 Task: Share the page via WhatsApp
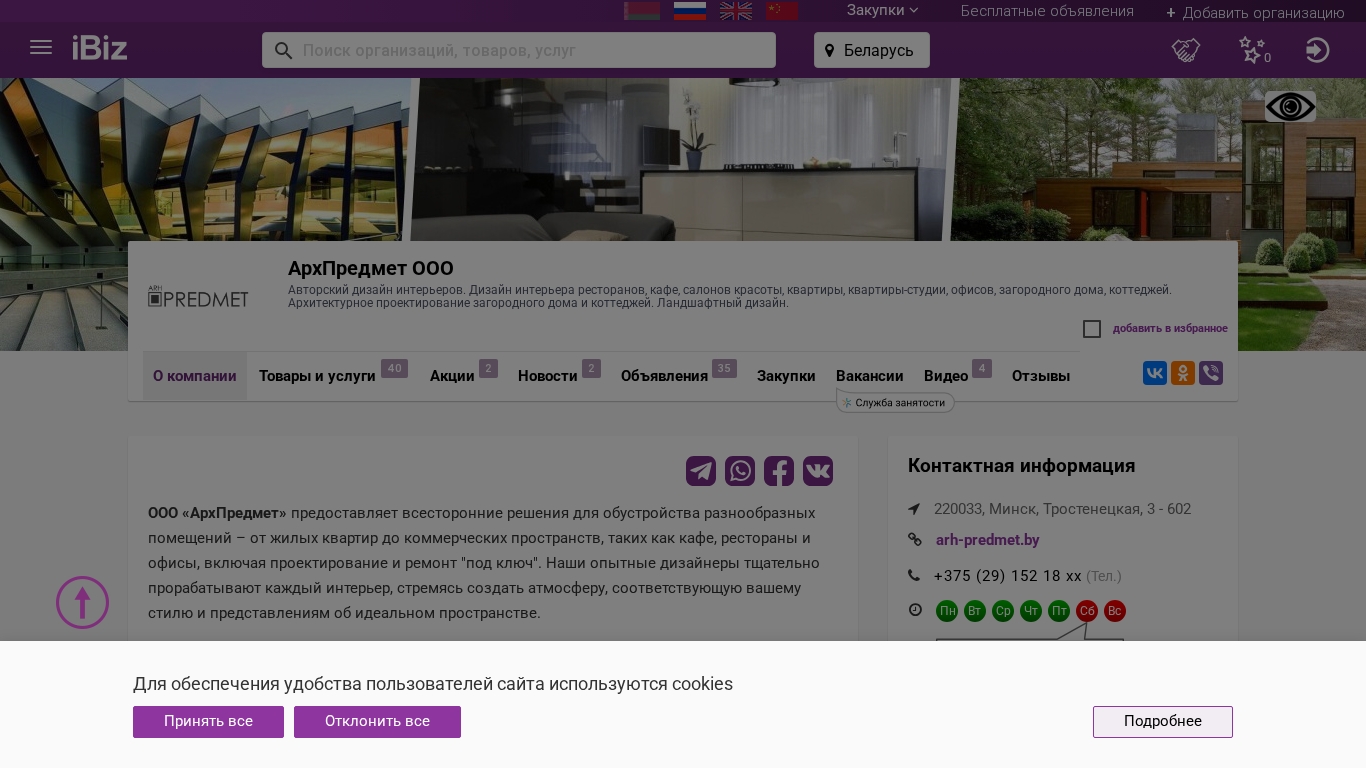(740, 471)
